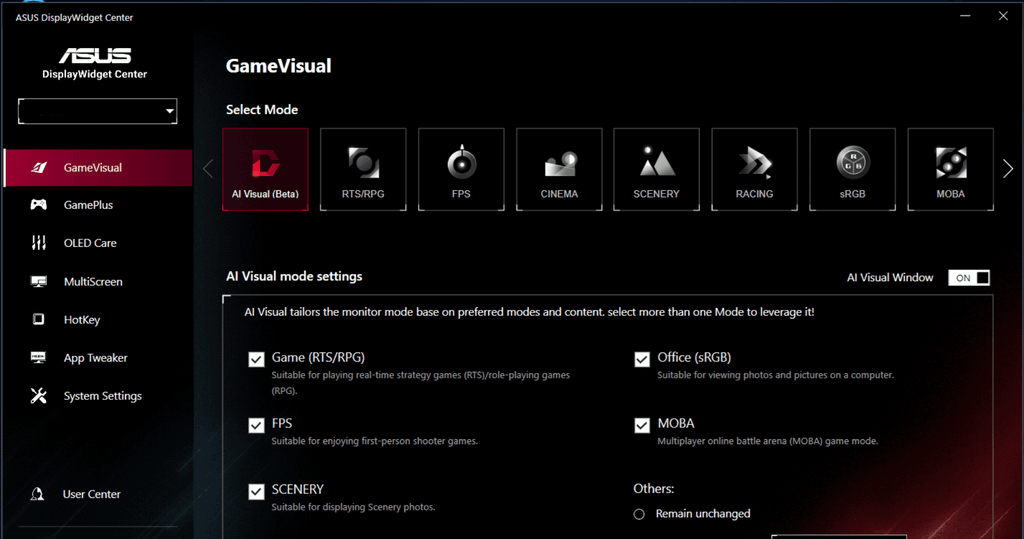Show previous modes with left arrow
Image resolution: width=1024 pixels, height=539 pixels.
pos(208,169)
